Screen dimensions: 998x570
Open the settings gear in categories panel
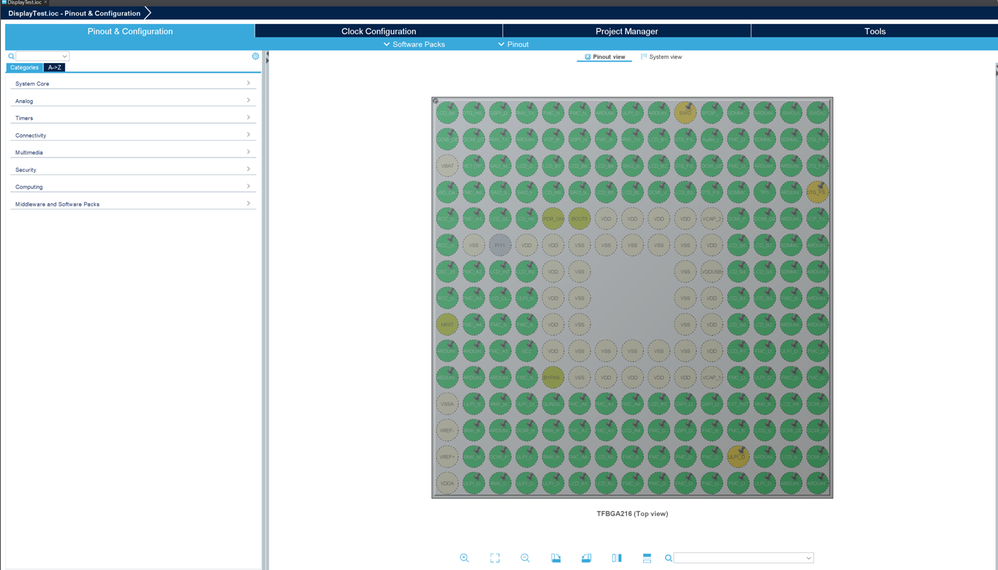255,56
